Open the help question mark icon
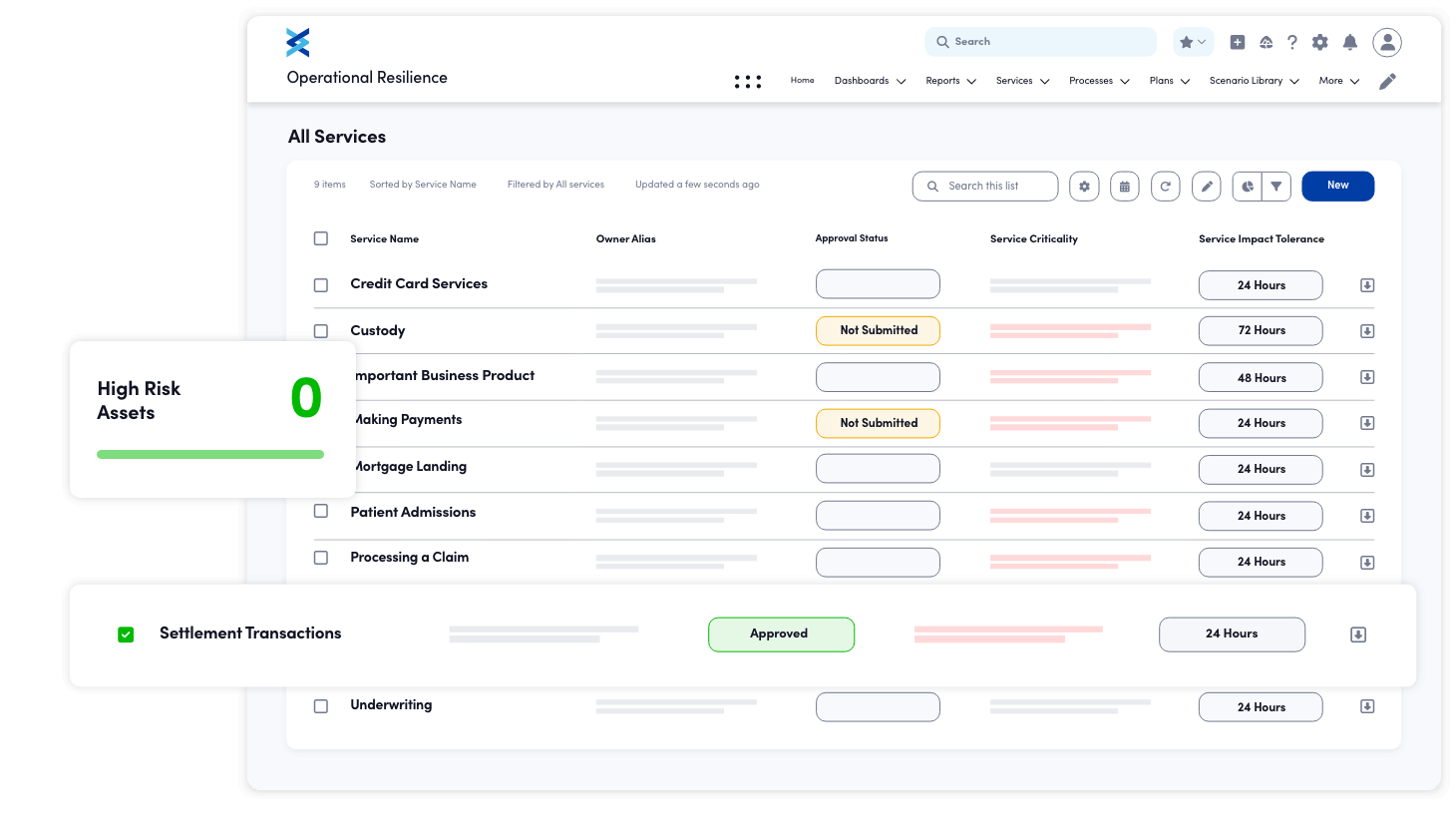This screenshot has height=838, width=1456. click(1292, 42)
